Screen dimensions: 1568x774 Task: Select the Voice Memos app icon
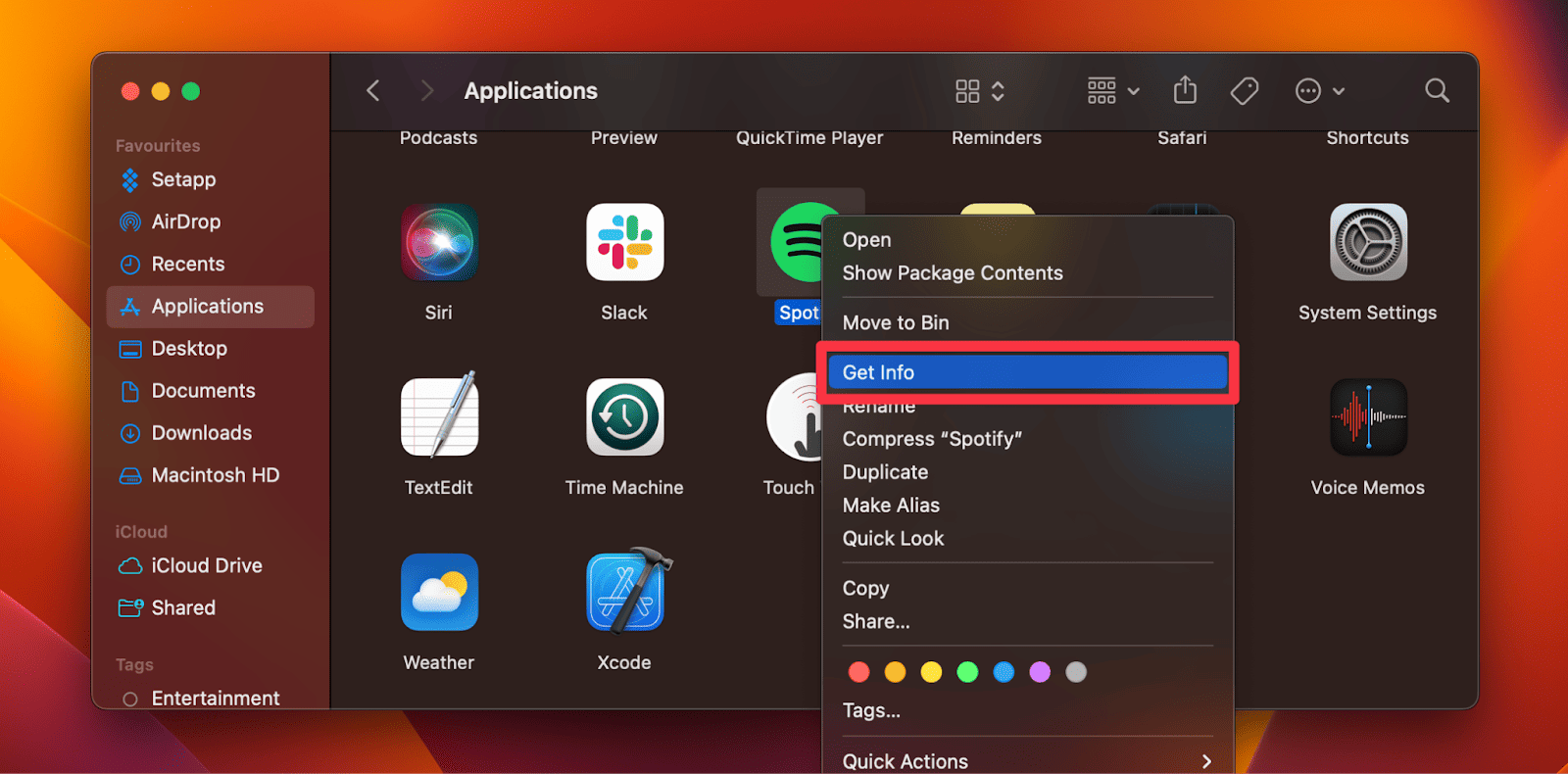click(1368, 416)
